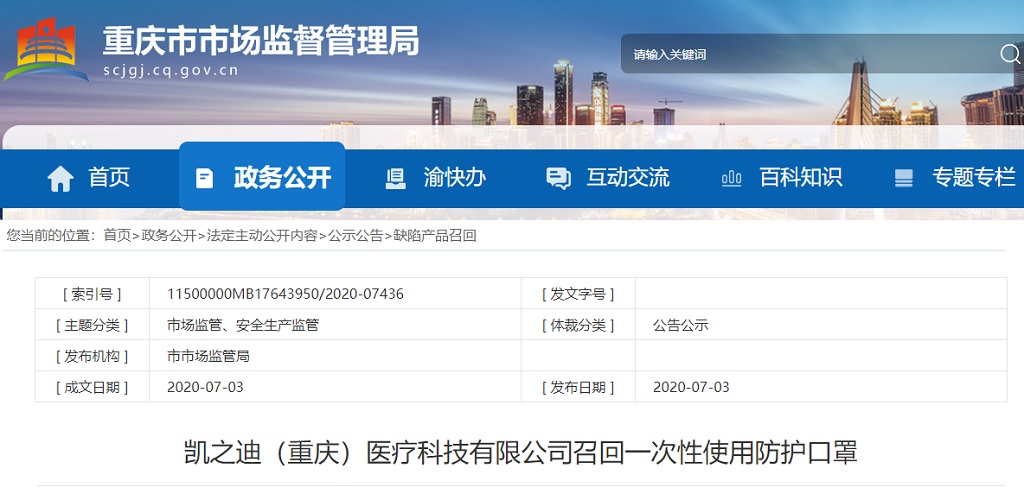Viewport: 1024px width, 500px height.
Task: Go to the 百科知识 menu item
Action: point(801,178)
